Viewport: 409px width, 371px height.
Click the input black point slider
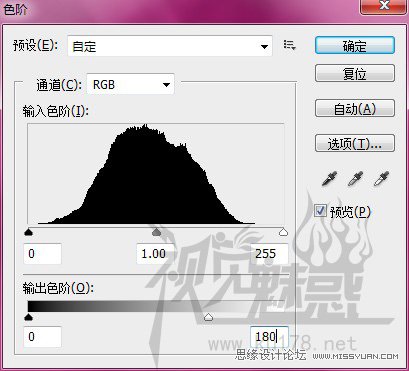[x=29, y=232]
